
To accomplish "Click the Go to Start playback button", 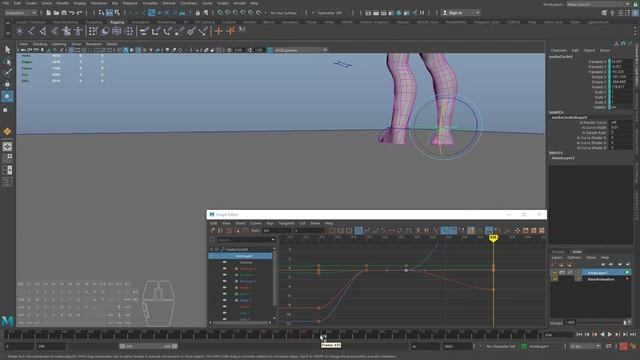I will click(579, 334).
